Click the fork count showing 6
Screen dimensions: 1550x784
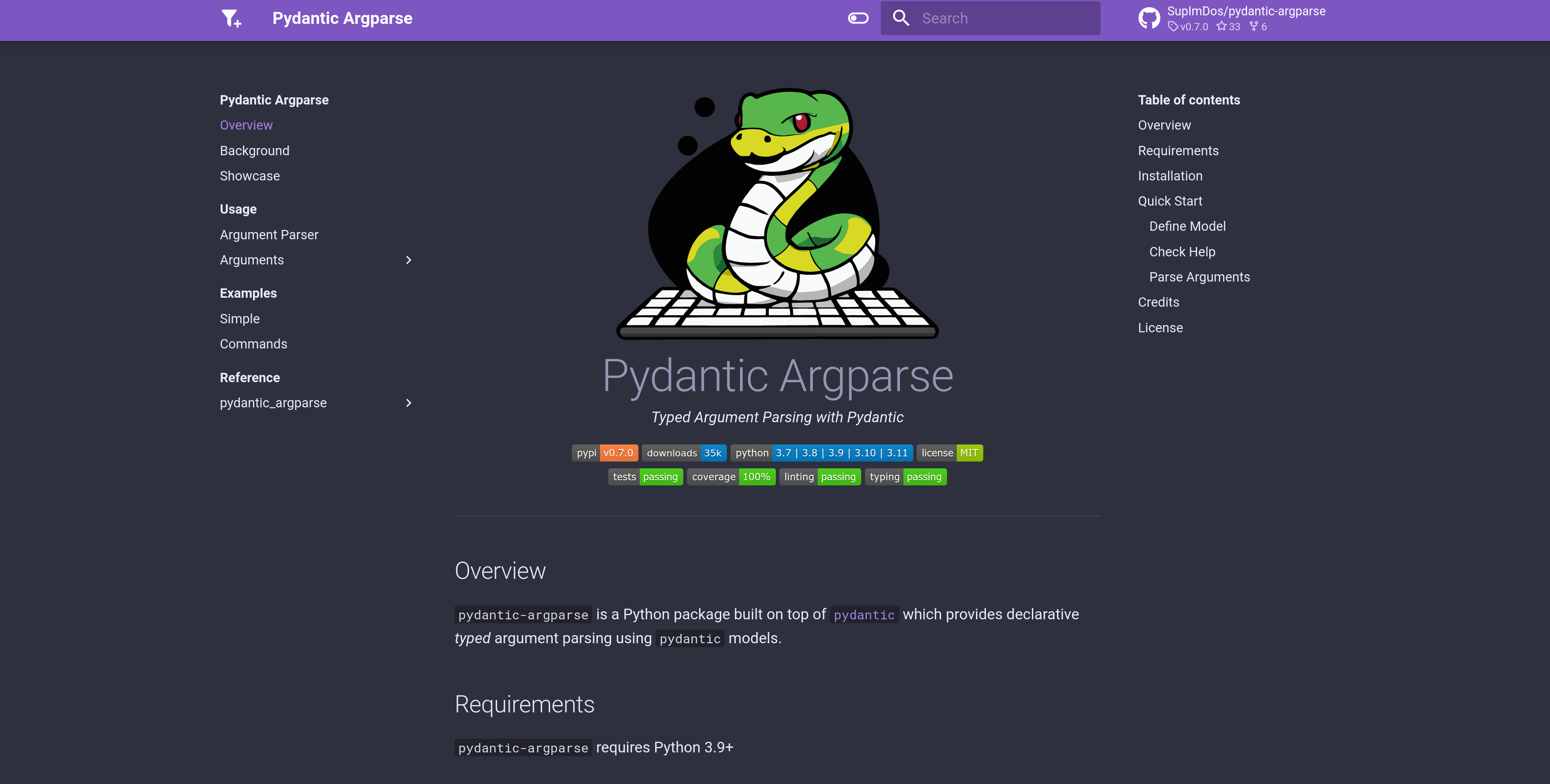(1258, 26)
